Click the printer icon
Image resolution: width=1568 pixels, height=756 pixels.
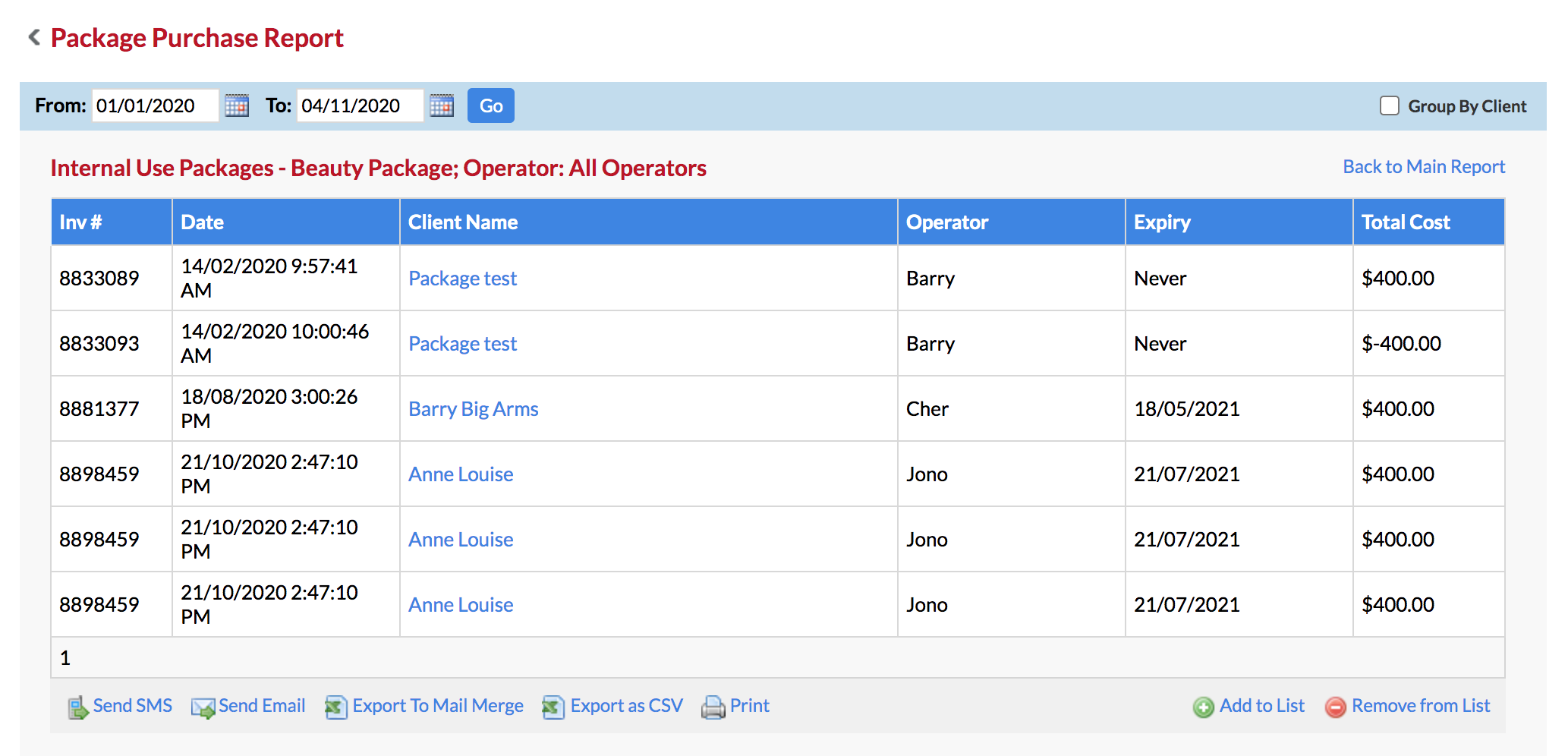713,707
